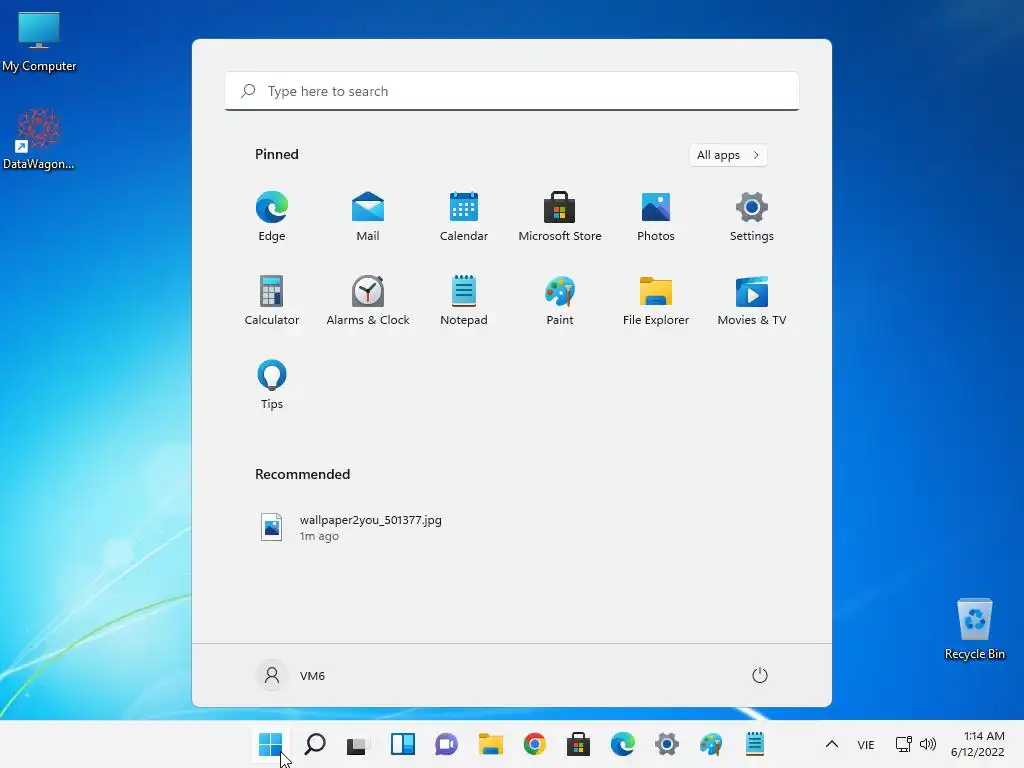Click the VIE language indicator
The image size is (1024, 768).
866,744
